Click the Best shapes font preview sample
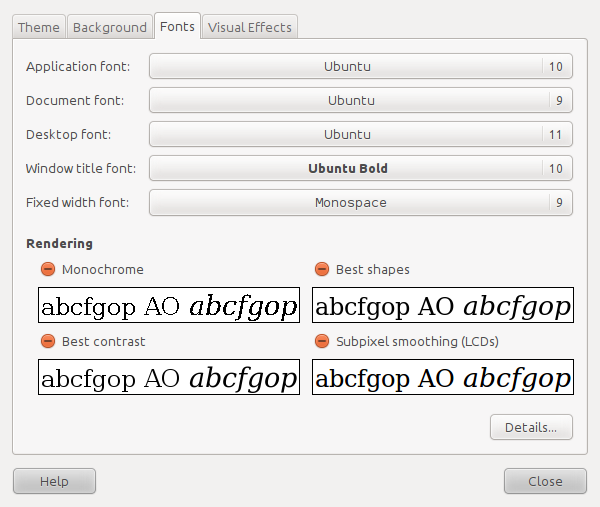Image resolution: width=600 pixels, height=507 pixels. click(443, 305)
